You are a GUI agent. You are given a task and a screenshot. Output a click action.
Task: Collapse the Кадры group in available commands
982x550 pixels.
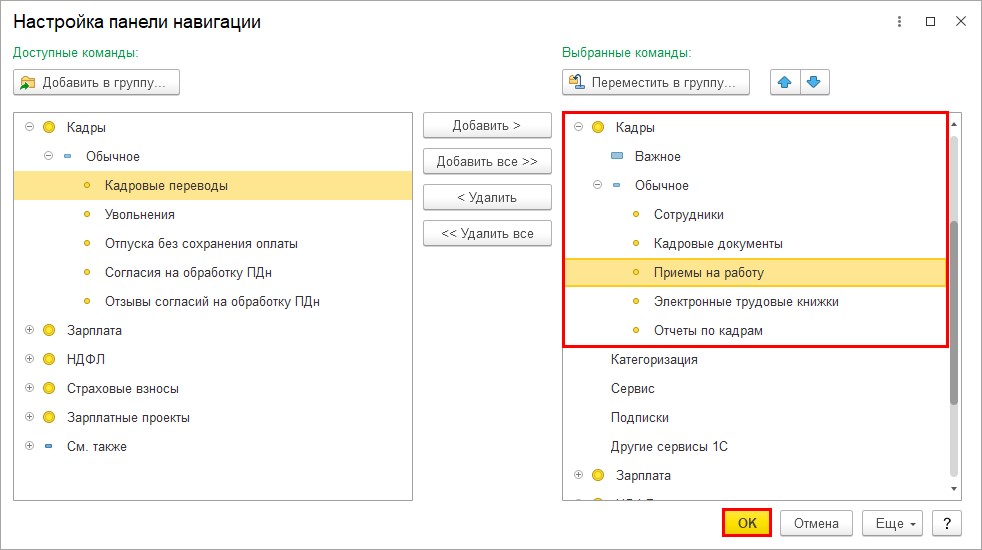tap(29, 127)
